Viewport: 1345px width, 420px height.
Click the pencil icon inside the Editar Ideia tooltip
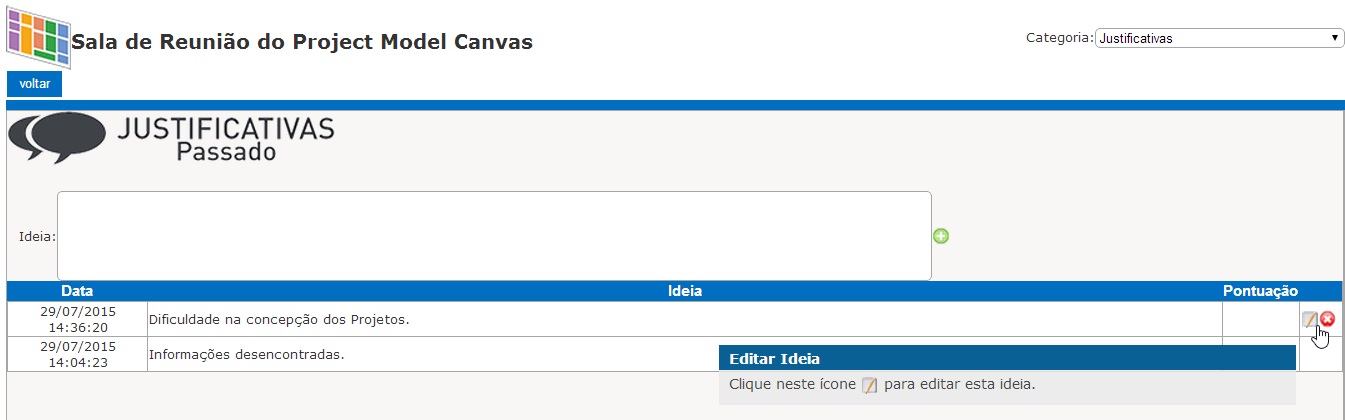tap(869, 385)
